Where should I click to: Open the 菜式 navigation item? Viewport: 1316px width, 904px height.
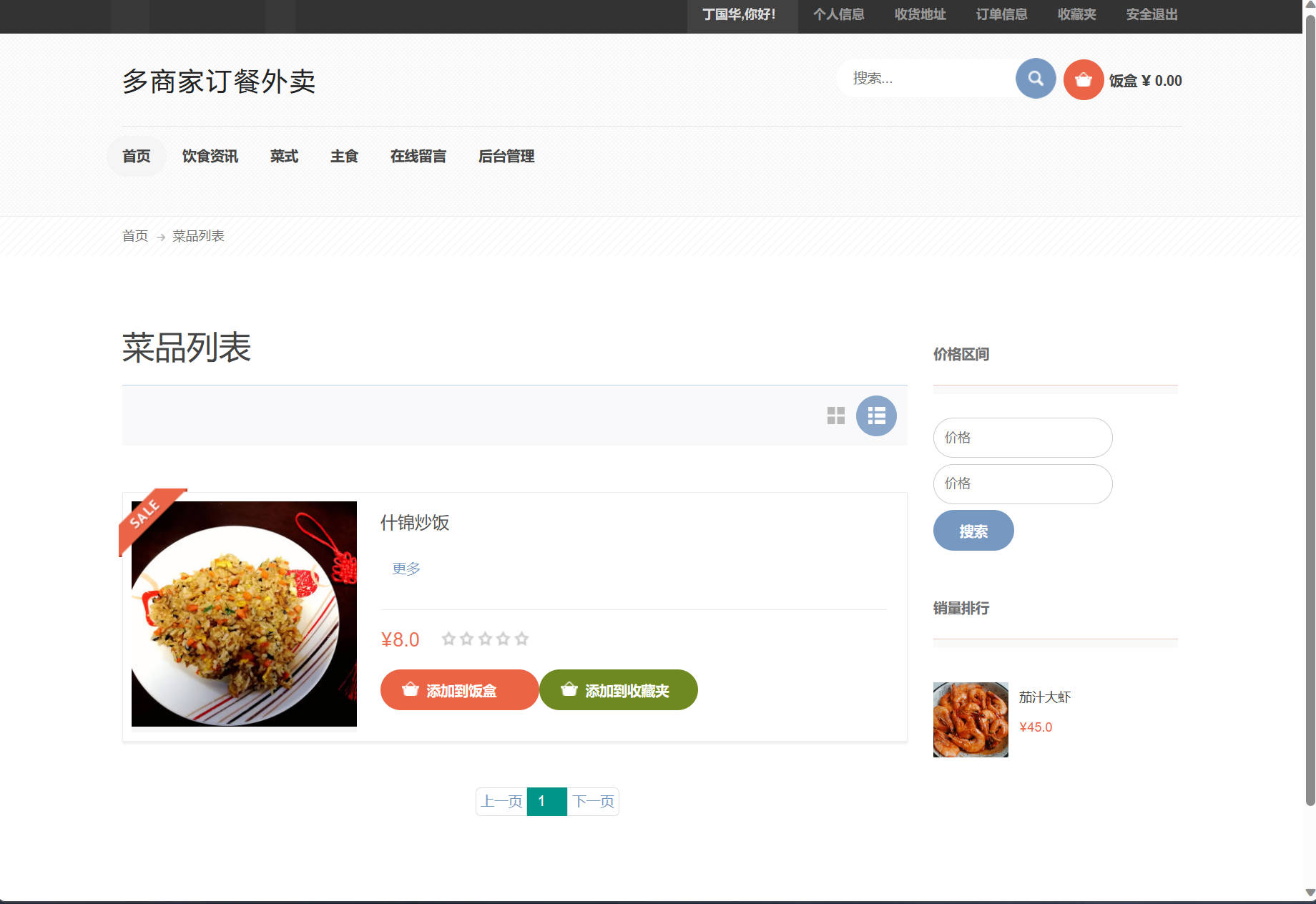coord(284,157)
